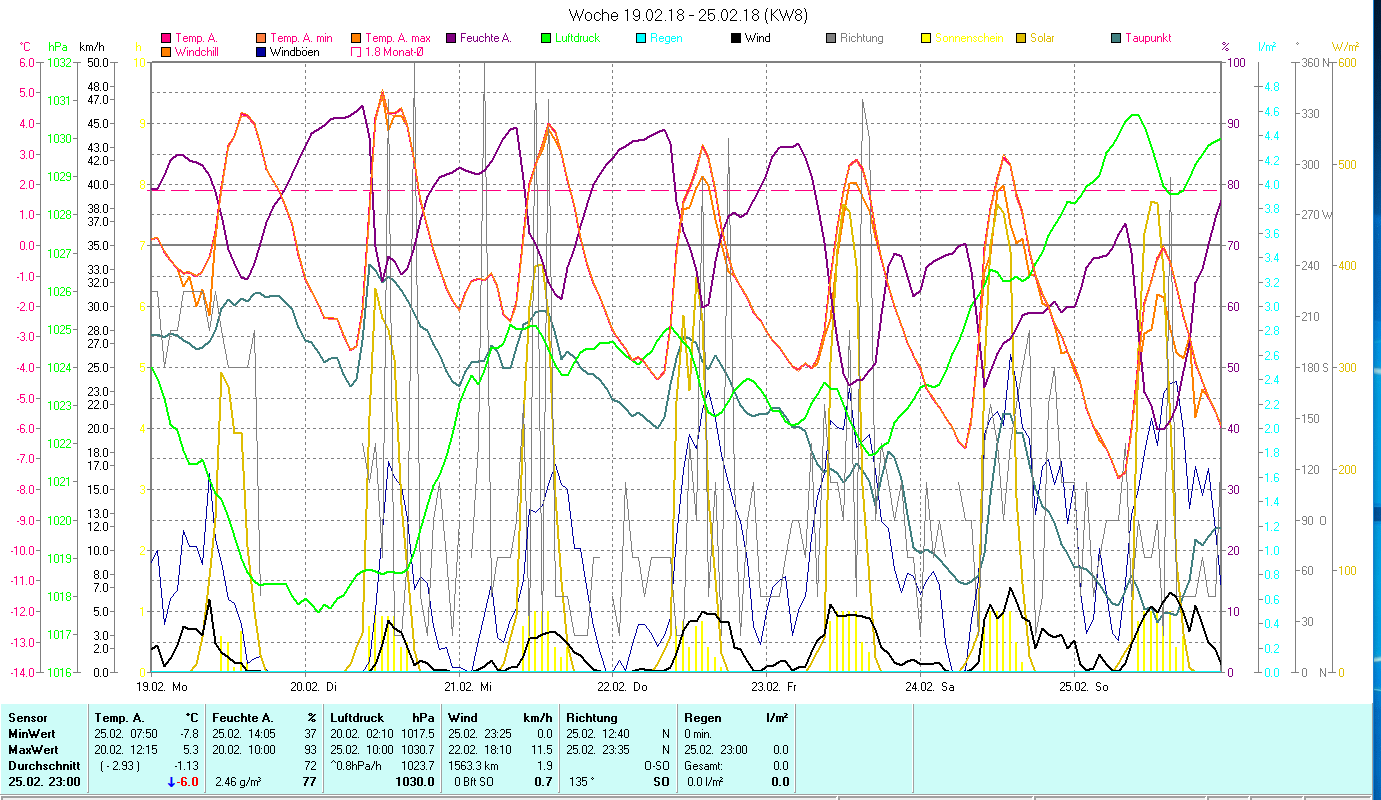Viewport: 1381px width, 800px height.
Task: Click the '24.02. Sa' date label
Action: pyautogui.click(x=929, y=687)
